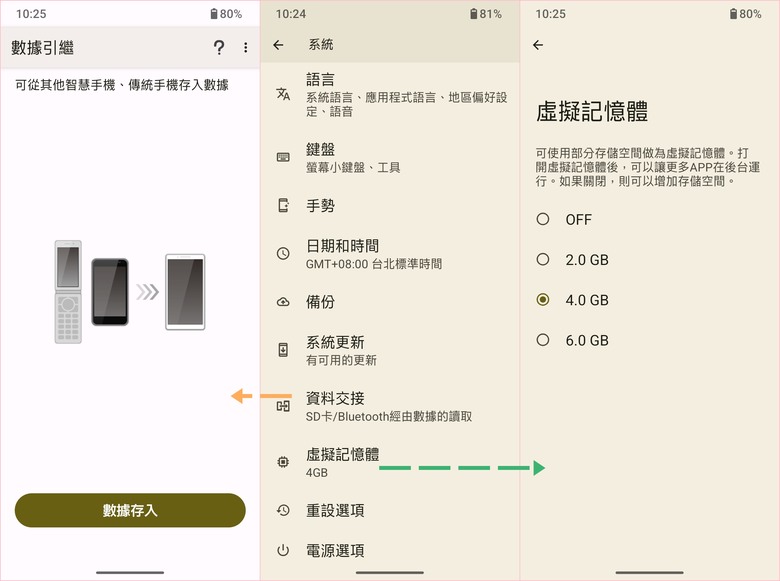Go back from the 虛擬記憶體 screen
The height and width of the screenshot is (581, 780).
click(538, 45)
